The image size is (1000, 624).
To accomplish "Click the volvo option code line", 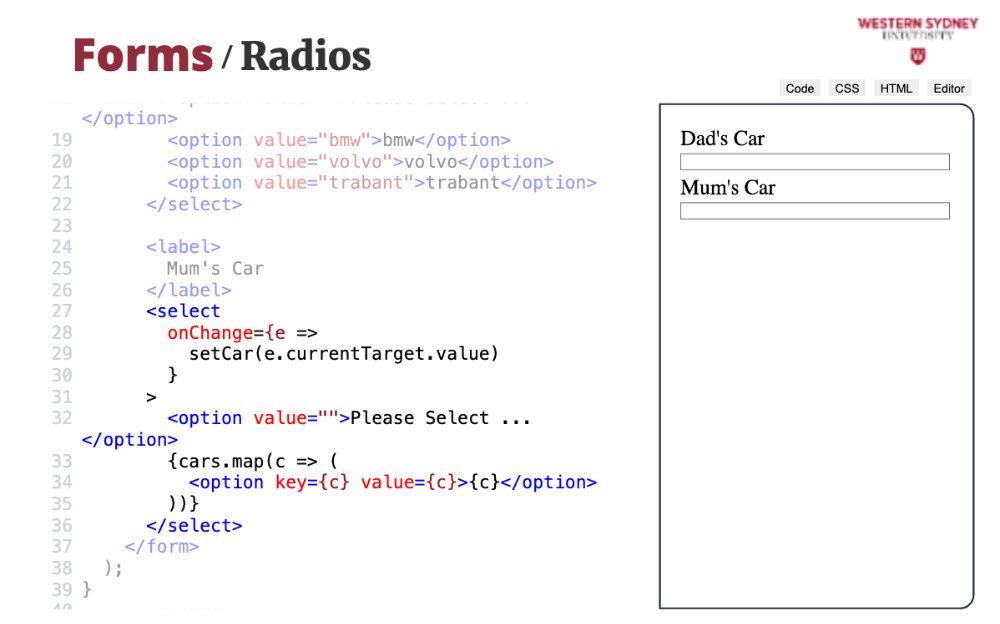I will [x=360, y=162].
